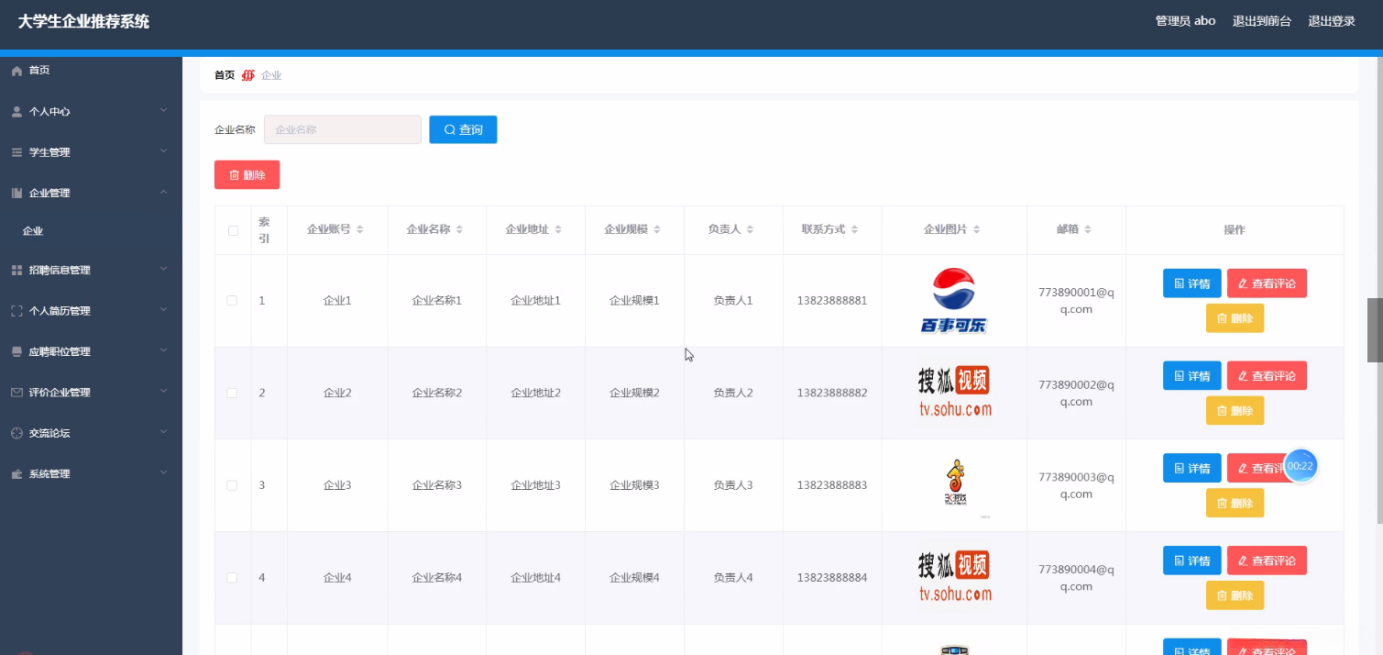Open 学生管理 menu label
Image resolution: width=1383 pixels, height=655 pixels.
click(49, 153)
